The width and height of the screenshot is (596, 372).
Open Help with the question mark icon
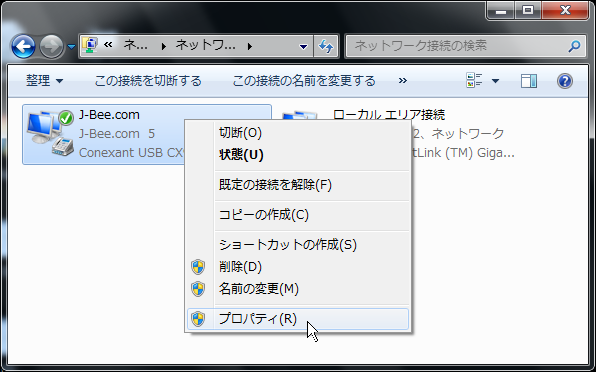(x=565, y=81)
